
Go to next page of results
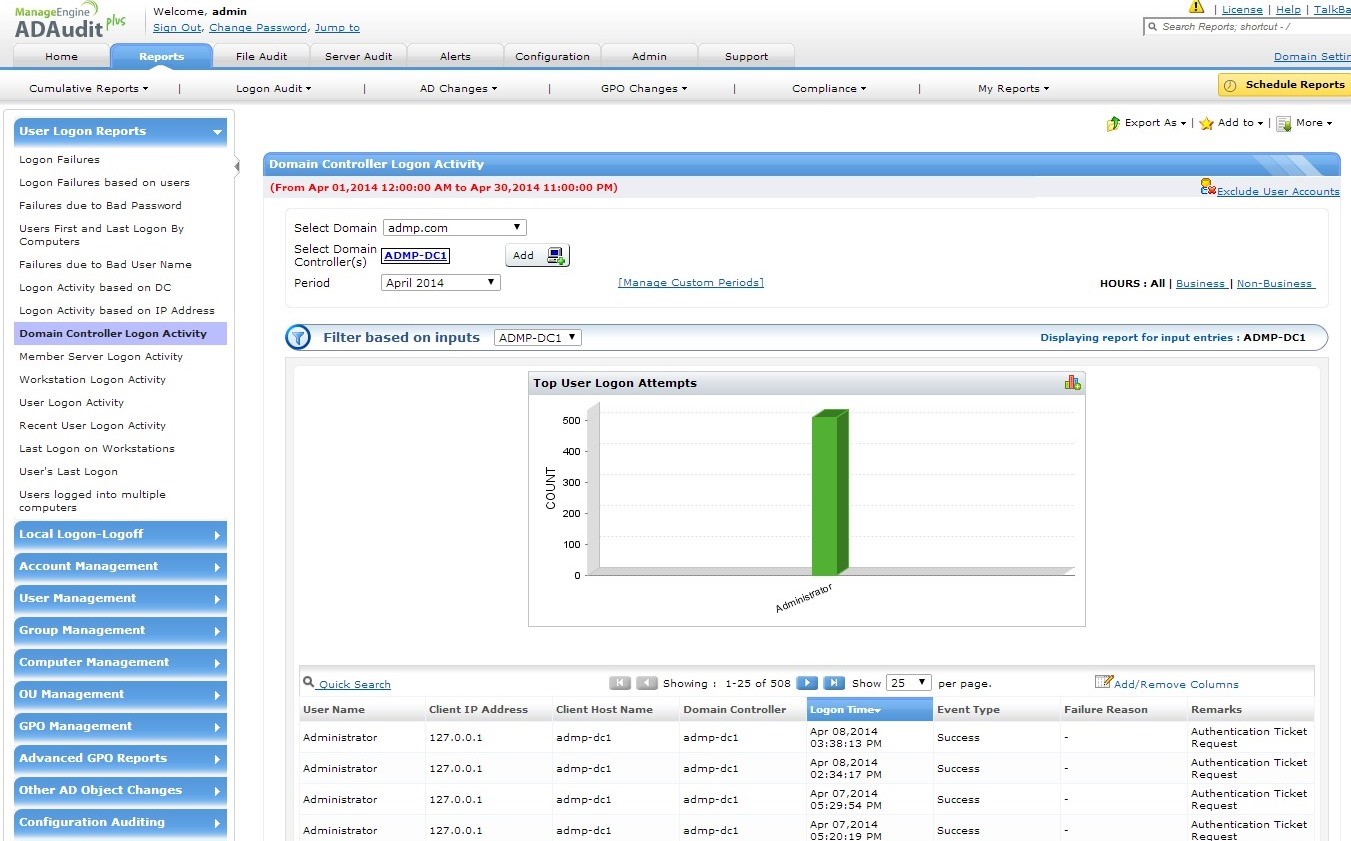point(807,683)
